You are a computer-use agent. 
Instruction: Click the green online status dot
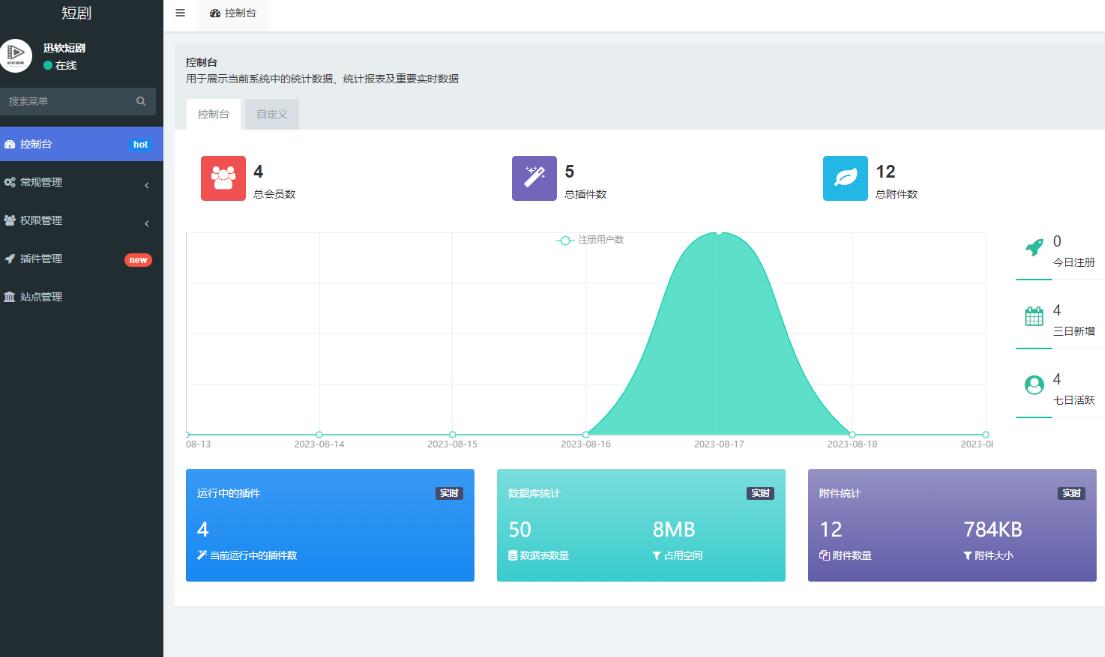click(x=48, y=66)
